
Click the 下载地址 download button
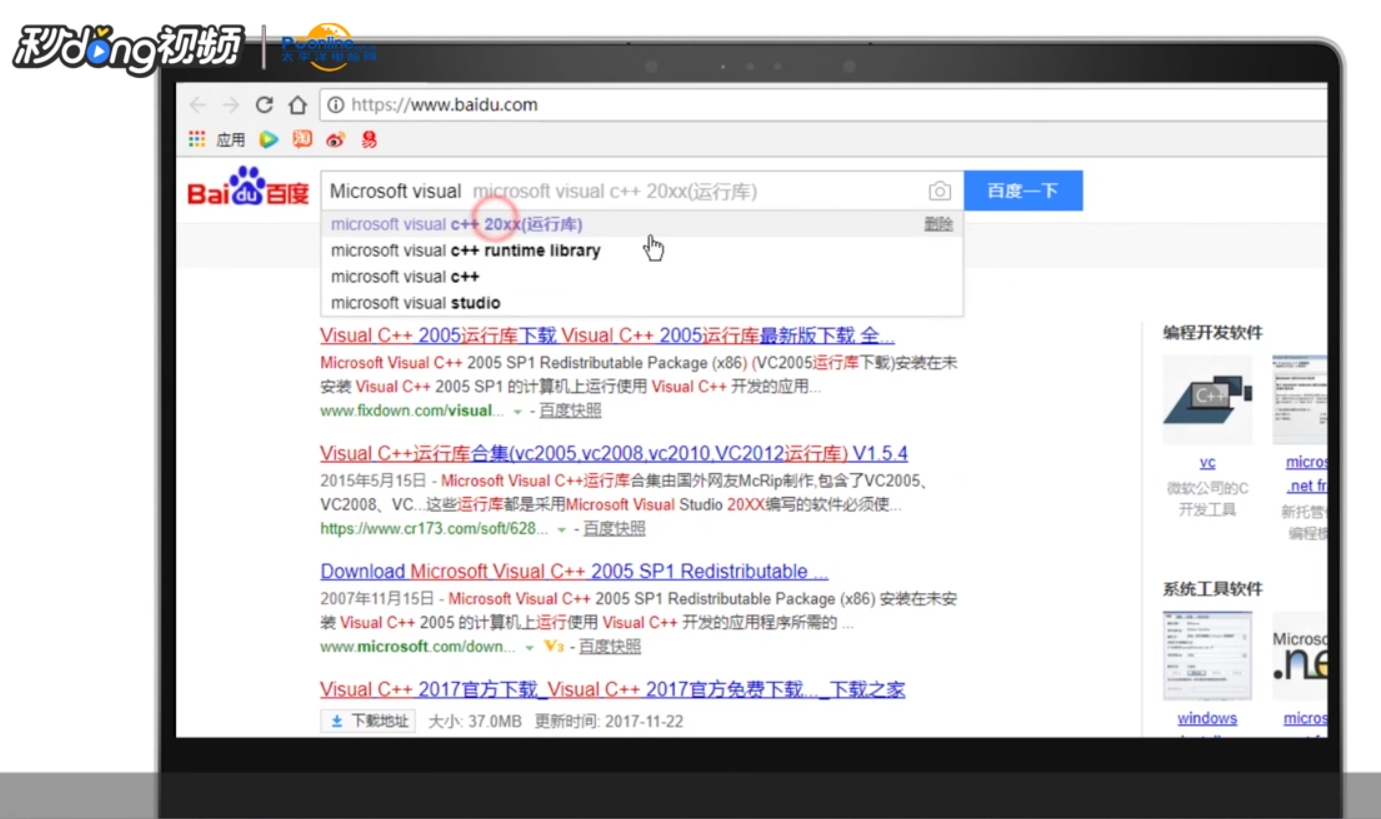pyautogui.click(x=367, y=721)
